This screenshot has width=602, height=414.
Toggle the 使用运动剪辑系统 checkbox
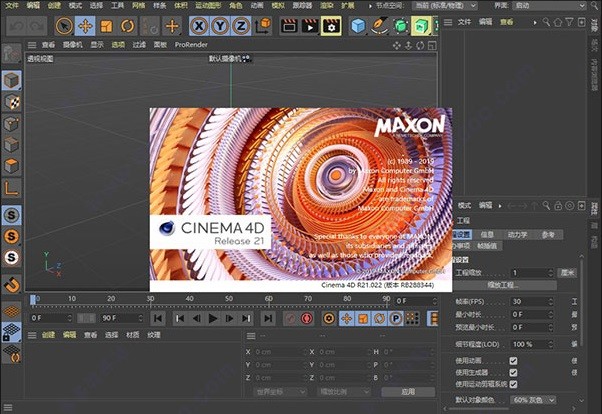pyautogui.click(x=513, y=384)
